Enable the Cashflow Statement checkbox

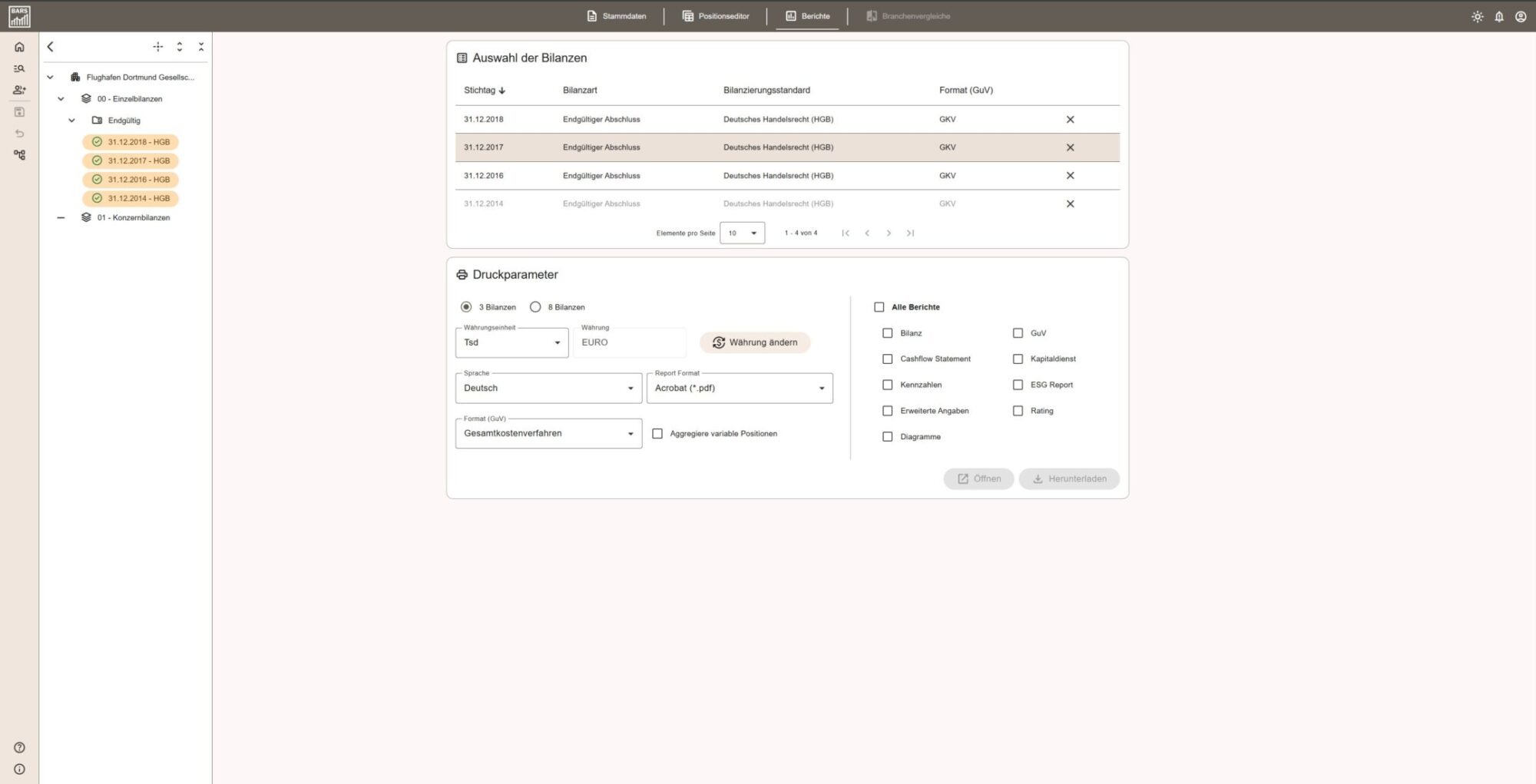tap(887, 359)
